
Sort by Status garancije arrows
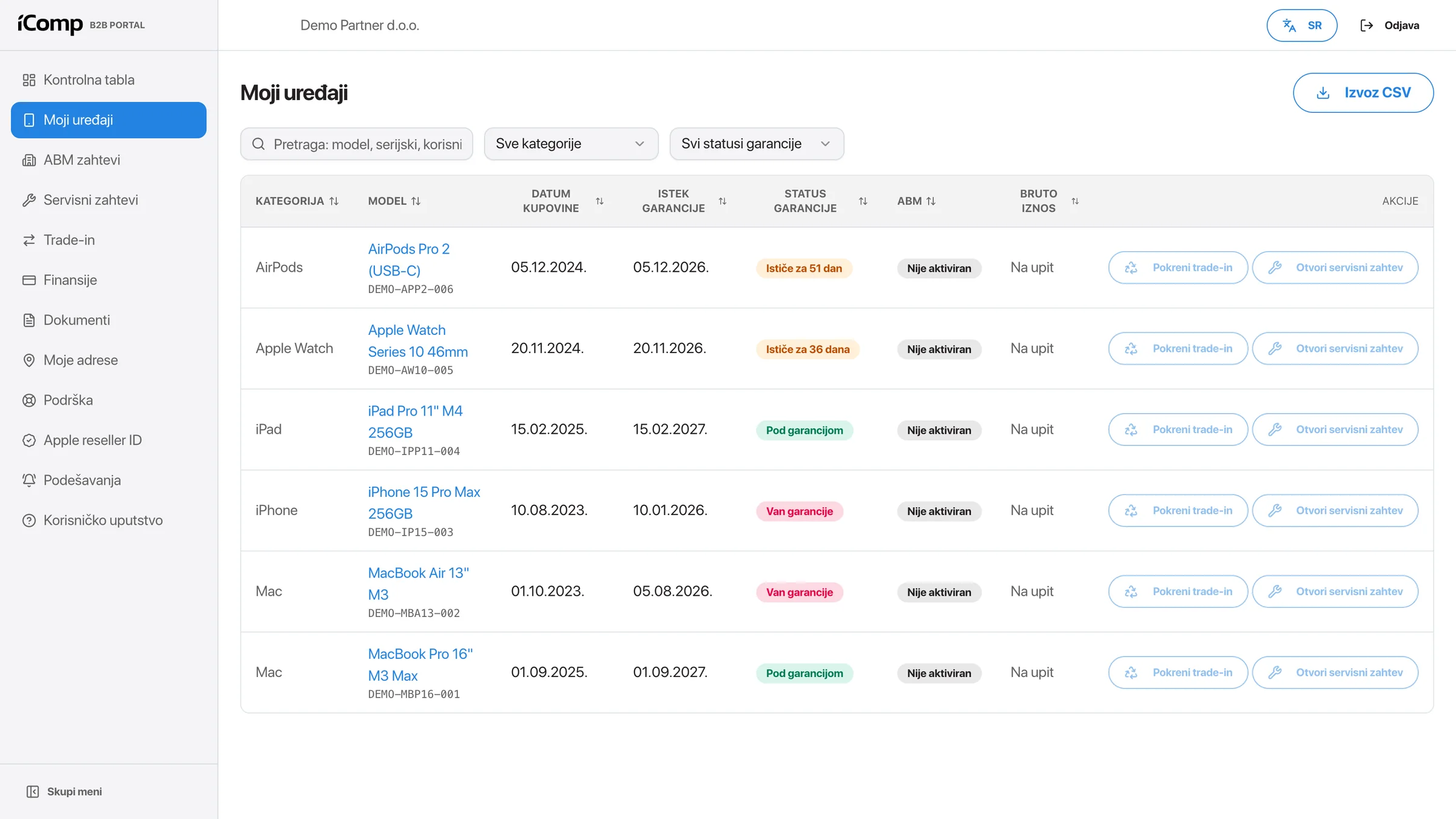(863, 201)
